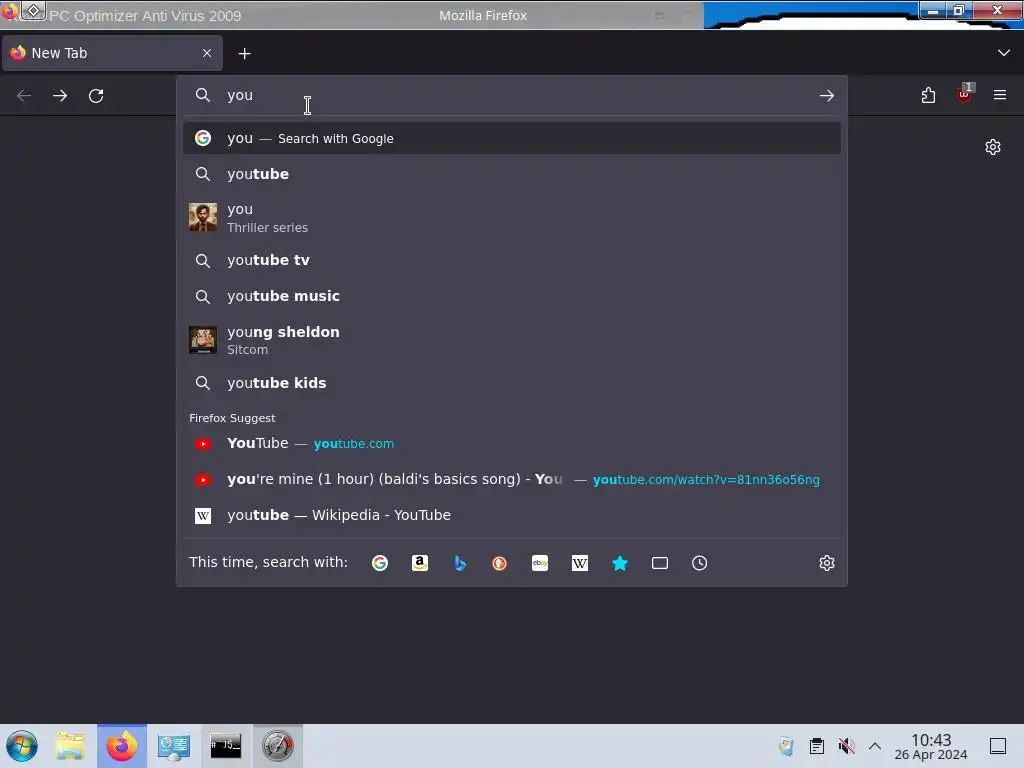Search this time with DuckDuckGo icon

(x=500, y=563)
